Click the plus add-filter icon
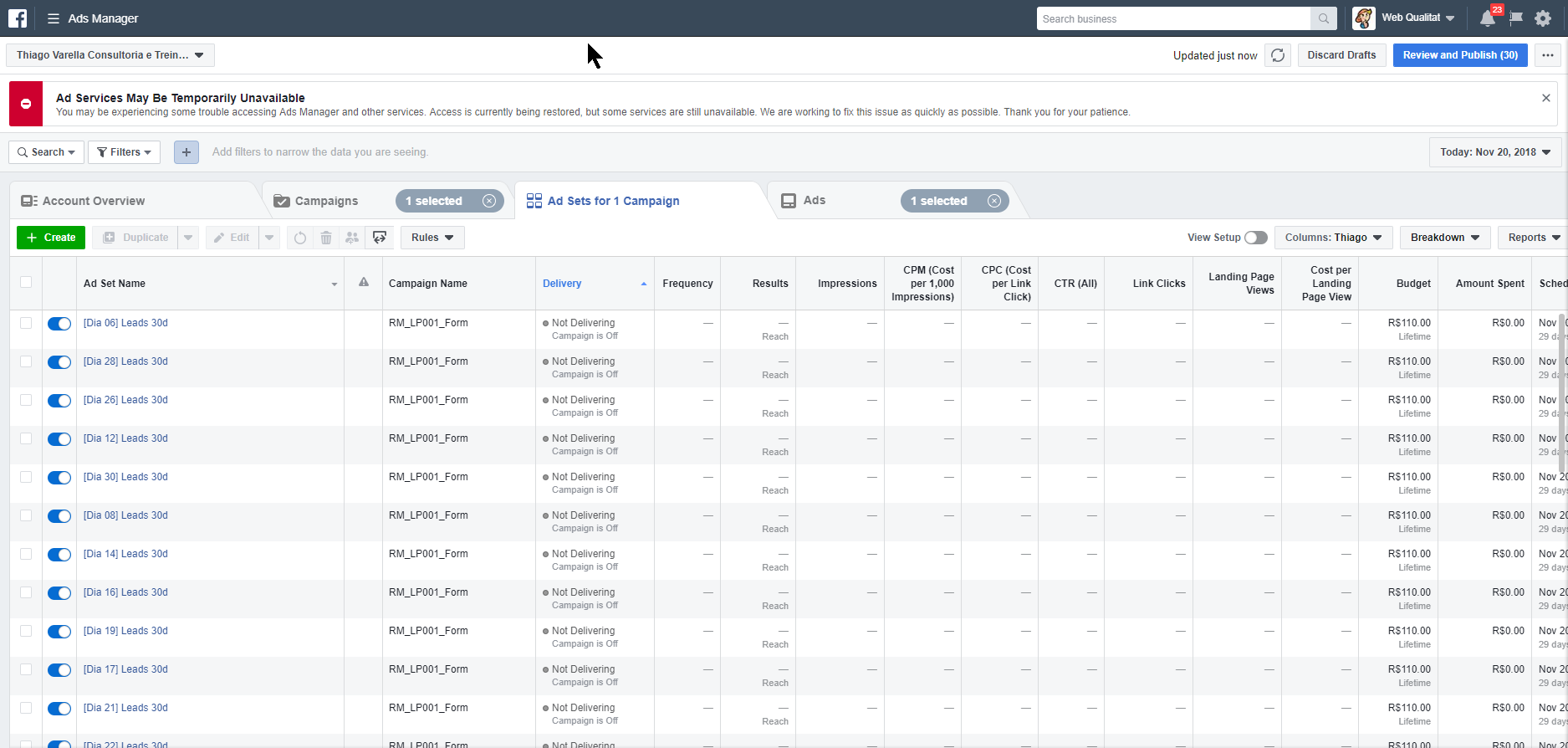This screenshot has height=748, width=1568. click(x=186, y=152)
